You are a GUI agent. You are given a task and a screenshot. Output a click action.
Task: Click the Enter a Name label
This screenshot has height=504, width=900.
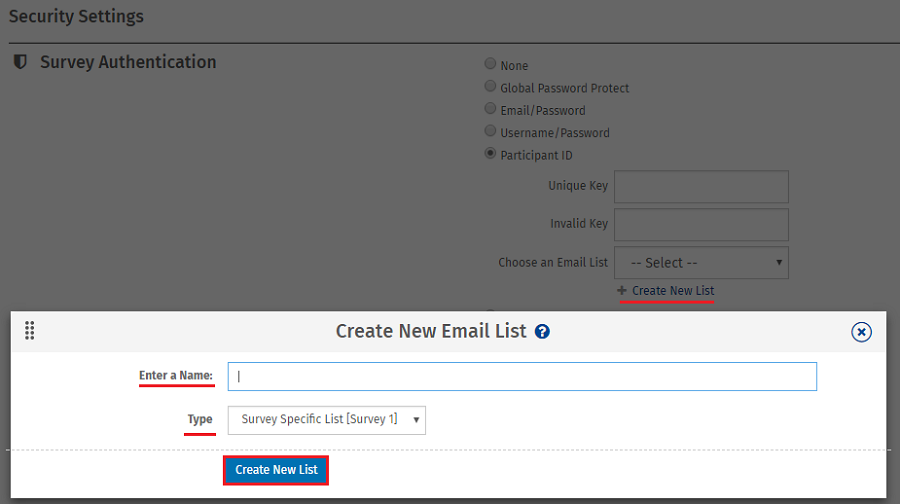[x=176, y=376]
